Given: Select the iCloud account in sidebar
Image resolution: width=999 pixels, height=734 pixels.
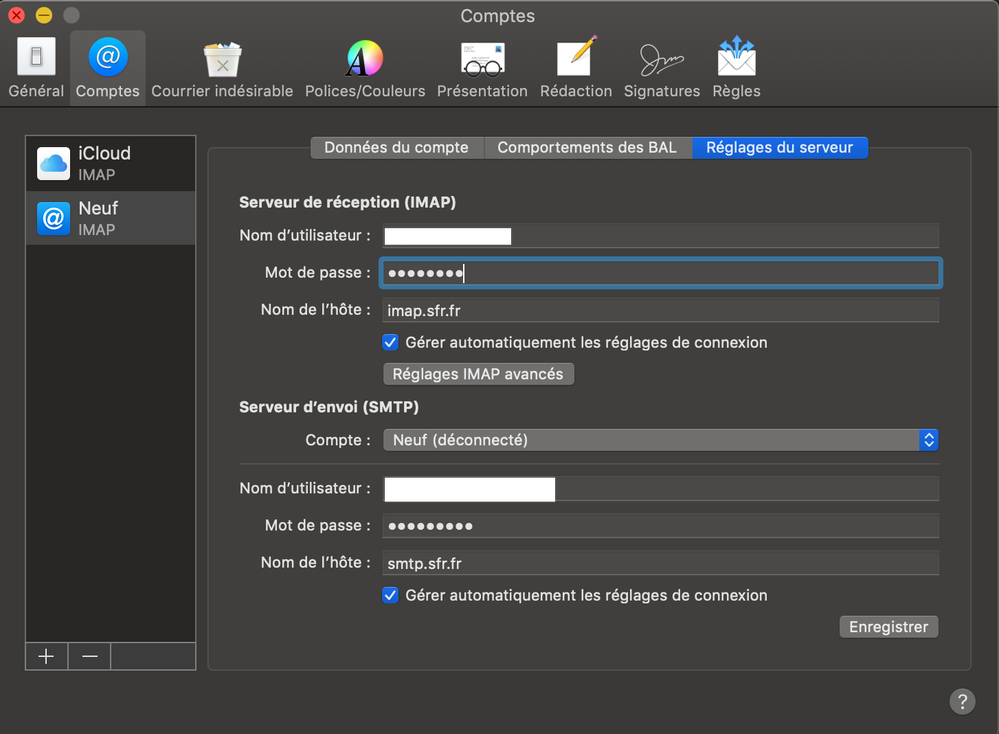Looking at the screenshot, I should coord(110,163).
